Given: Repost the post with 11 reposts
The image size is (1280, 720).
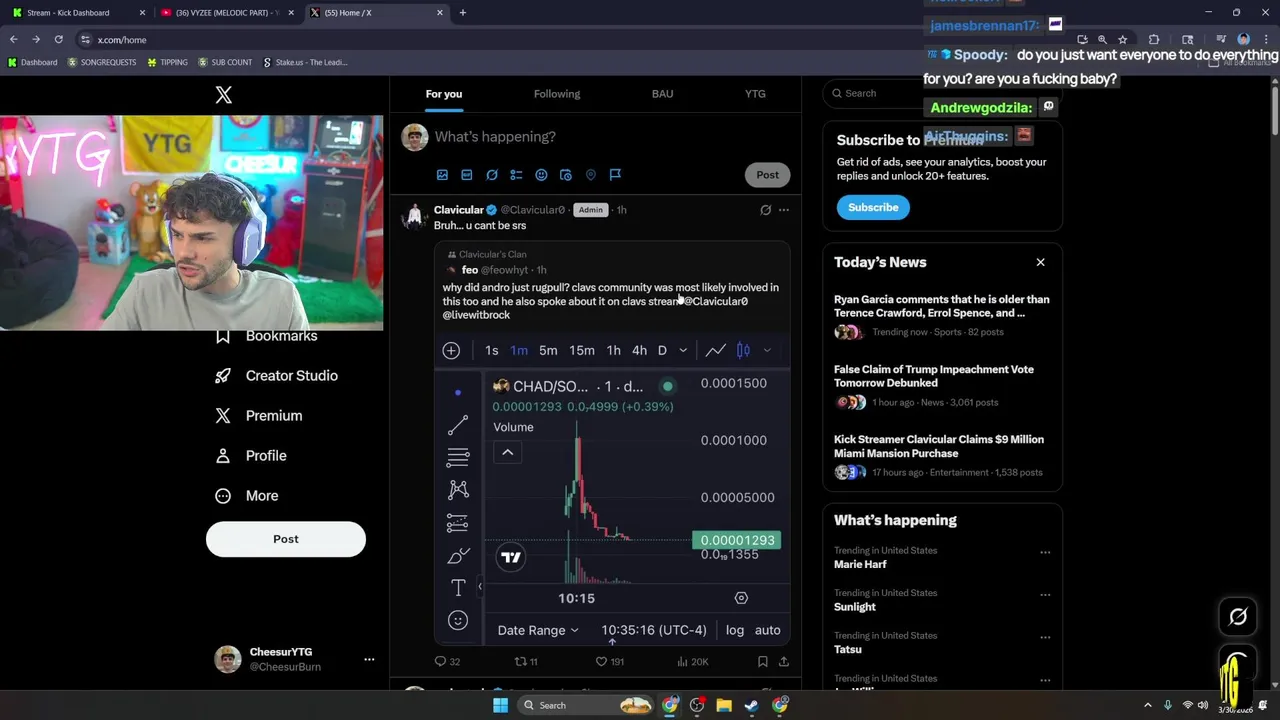Looking at the screenshot, I should point(526,661).
